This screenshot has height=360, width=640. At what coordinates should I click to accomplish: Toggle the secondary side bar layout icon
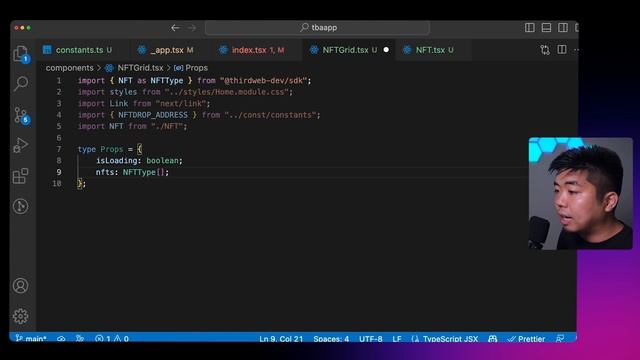[x=562, y=27]
